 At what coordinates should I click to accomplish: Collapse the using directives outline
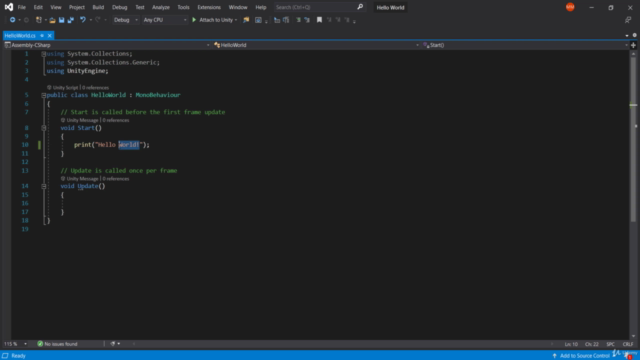coord(44,54)
